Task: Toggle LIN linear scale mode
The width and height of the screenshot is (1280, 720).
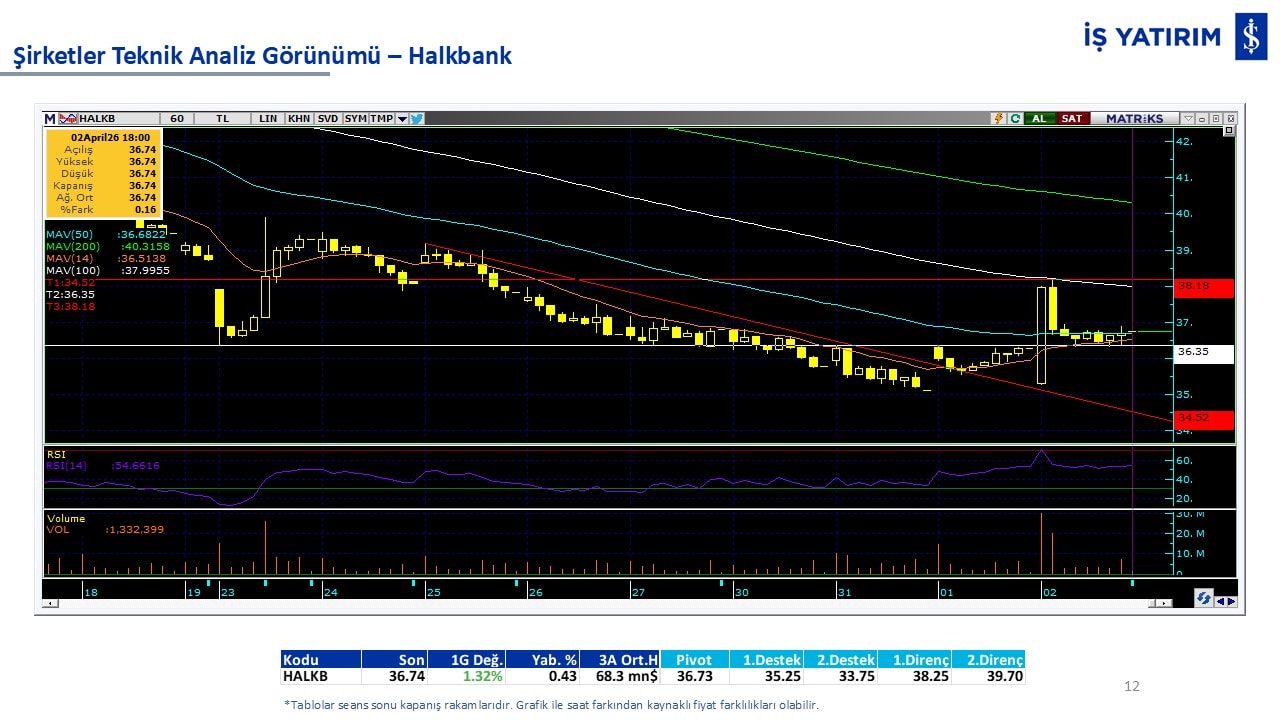Action: (268, 118)
